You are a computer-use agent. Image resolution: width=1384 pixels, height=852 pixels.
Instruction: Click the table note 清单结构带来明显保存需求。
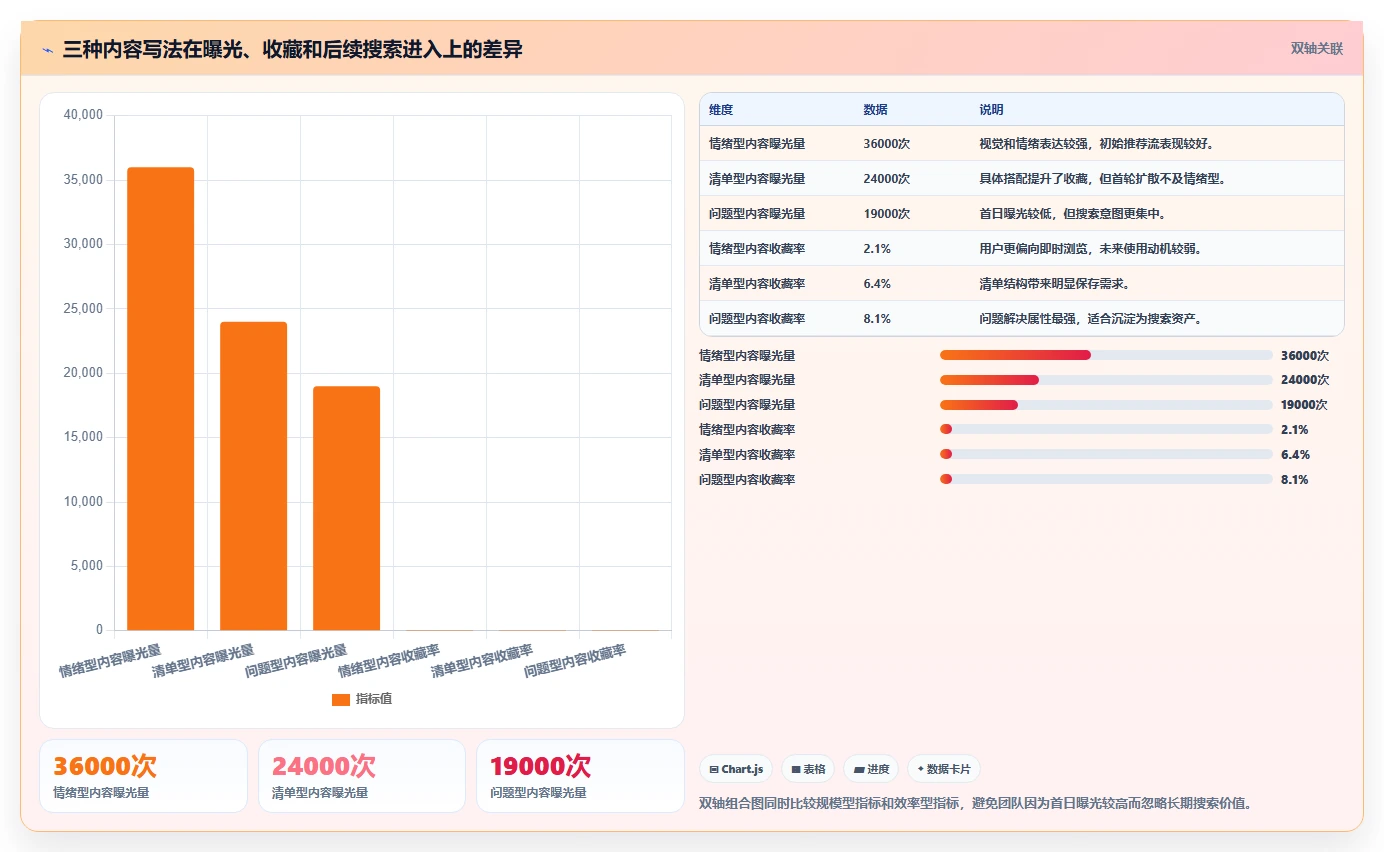(x=1054, y=284)
